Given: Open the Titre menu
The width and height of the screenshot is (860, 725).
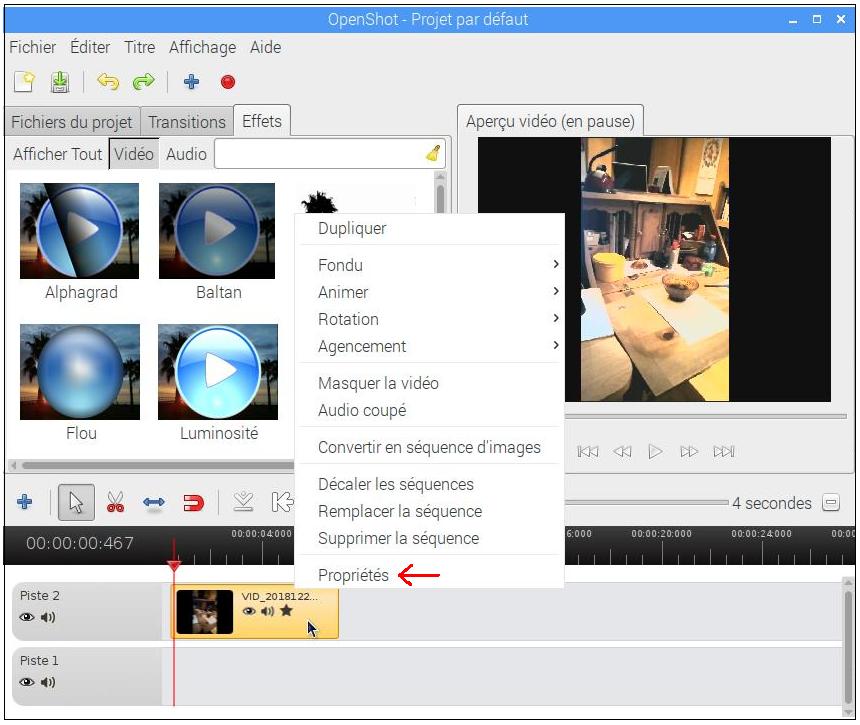Looking at the screenshot, I should click(139, 47).
